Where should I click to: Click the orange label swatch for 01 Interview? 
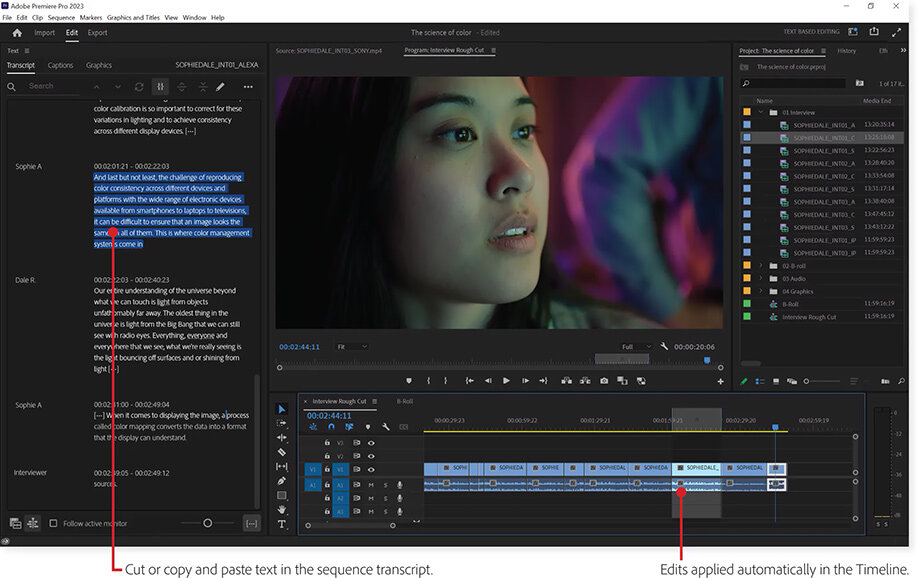point(747,112)
